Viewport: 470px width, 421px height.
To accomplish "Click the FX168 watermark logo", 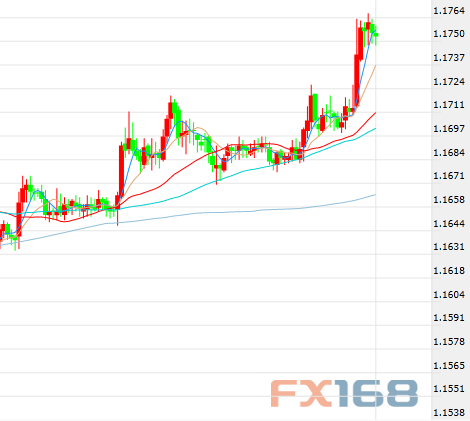I will (x=344, y=393).
